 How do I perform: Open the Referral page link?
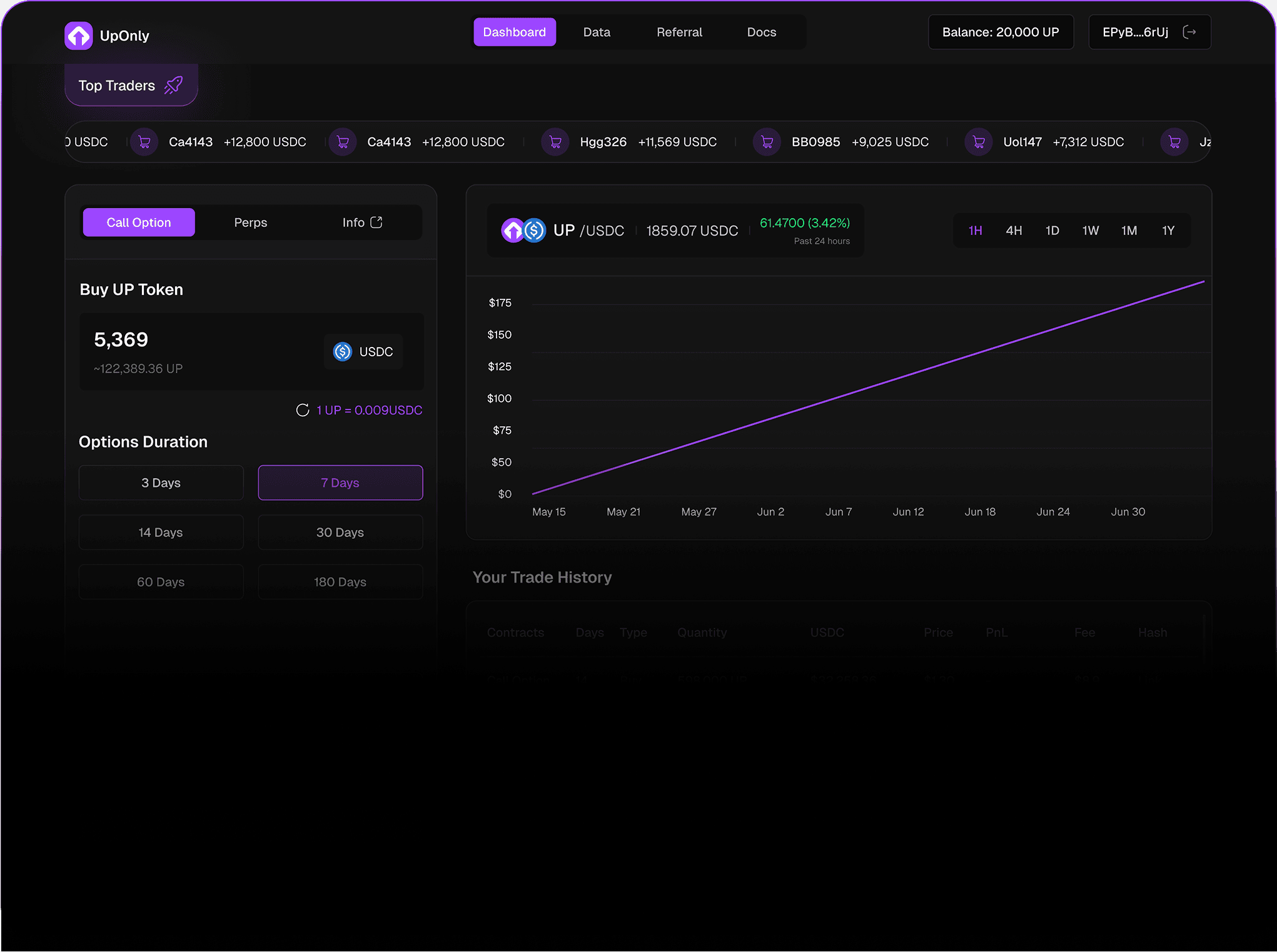(679, 33)
